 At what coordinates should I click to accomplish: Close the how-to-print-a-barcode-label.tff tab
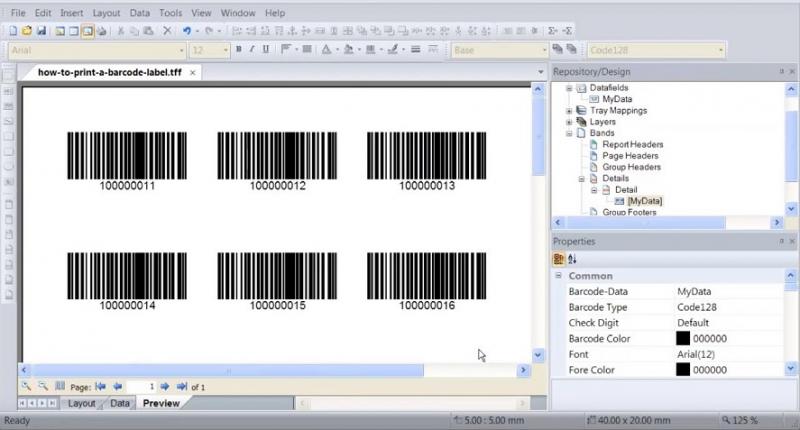pos(192,73)
